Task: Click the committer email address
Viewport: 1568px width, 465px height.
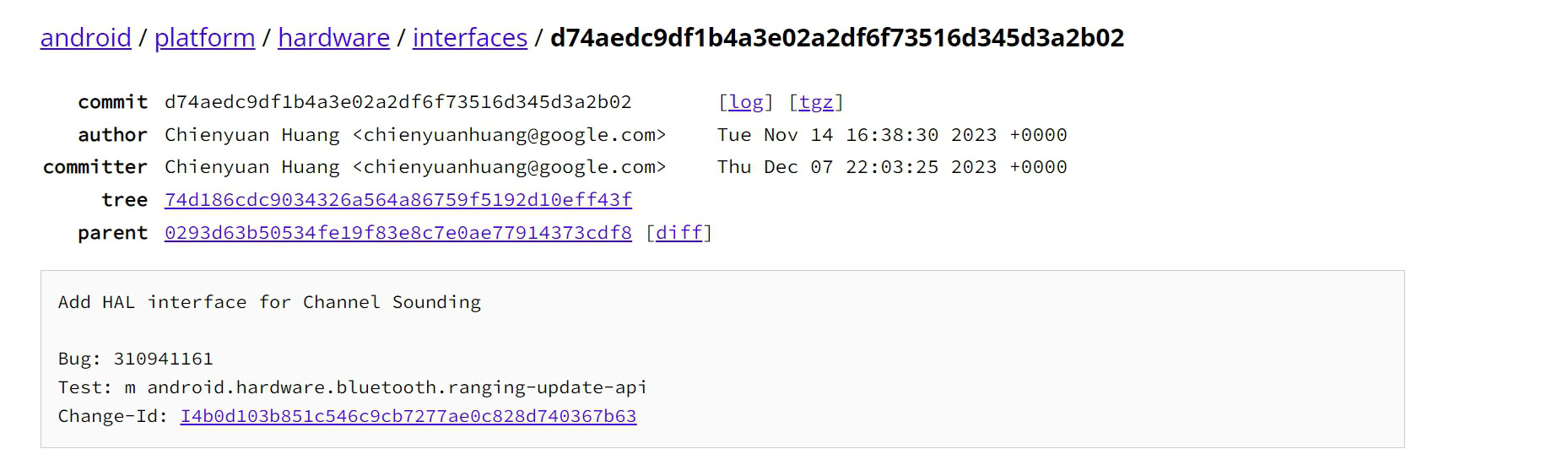Action: [x=509, y=167]
